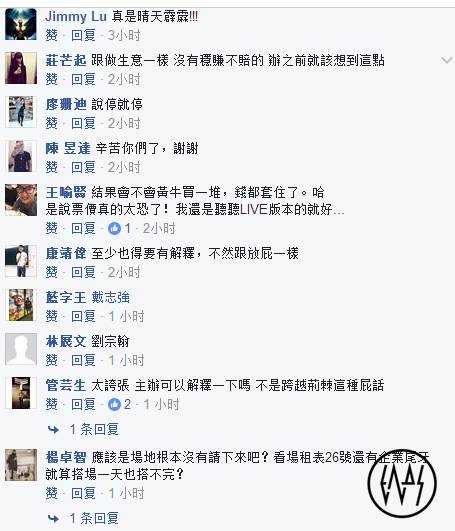Open 藍字王's profile name link
Viewport: 455px width, 531px height.
point(66,297)
